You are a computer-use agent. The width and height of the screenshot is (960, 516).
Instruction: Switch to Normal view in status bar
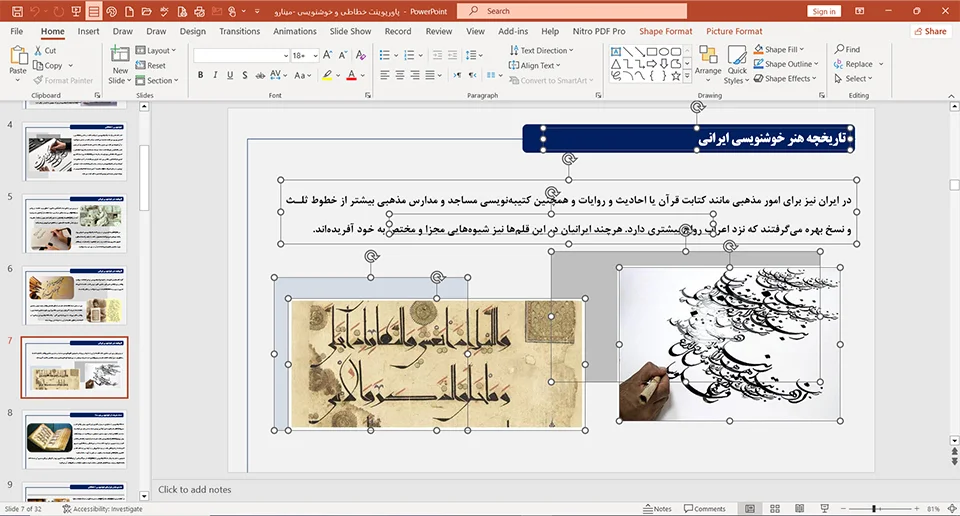tap(750, 509)
